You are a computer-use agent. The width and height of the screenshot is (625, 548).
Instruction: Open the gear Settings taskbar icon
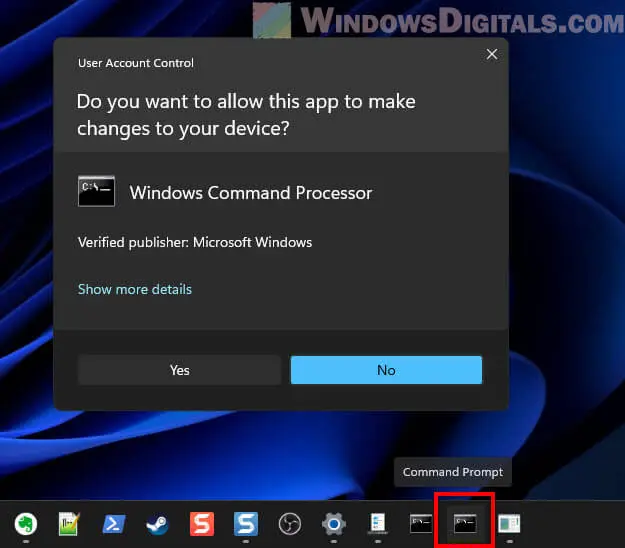[x=334, y=523]
